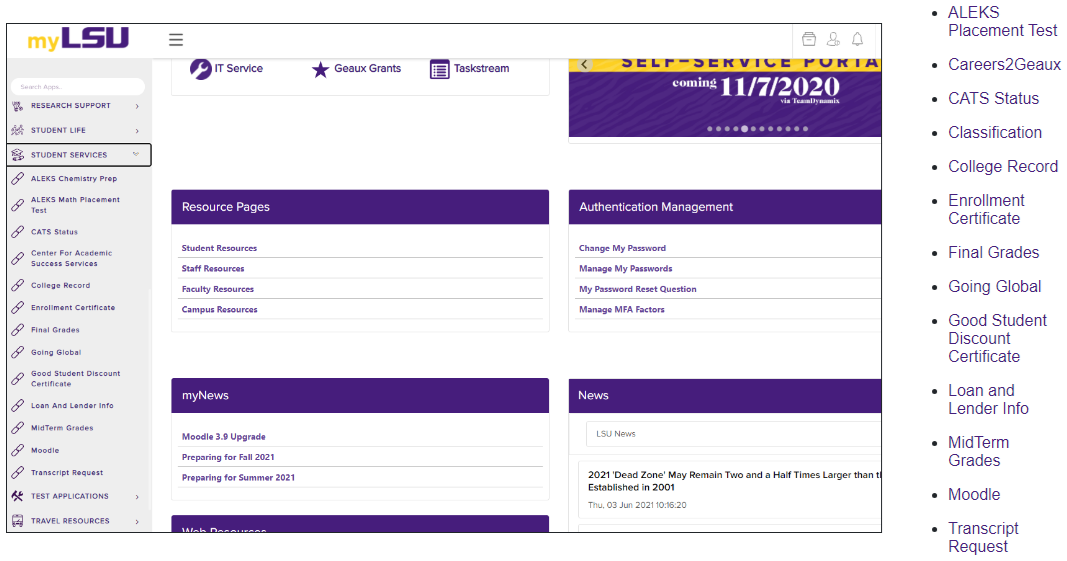1067x561 pixels.
Task: Click Classification in the right-side list
Action: (x=995, y=133)
